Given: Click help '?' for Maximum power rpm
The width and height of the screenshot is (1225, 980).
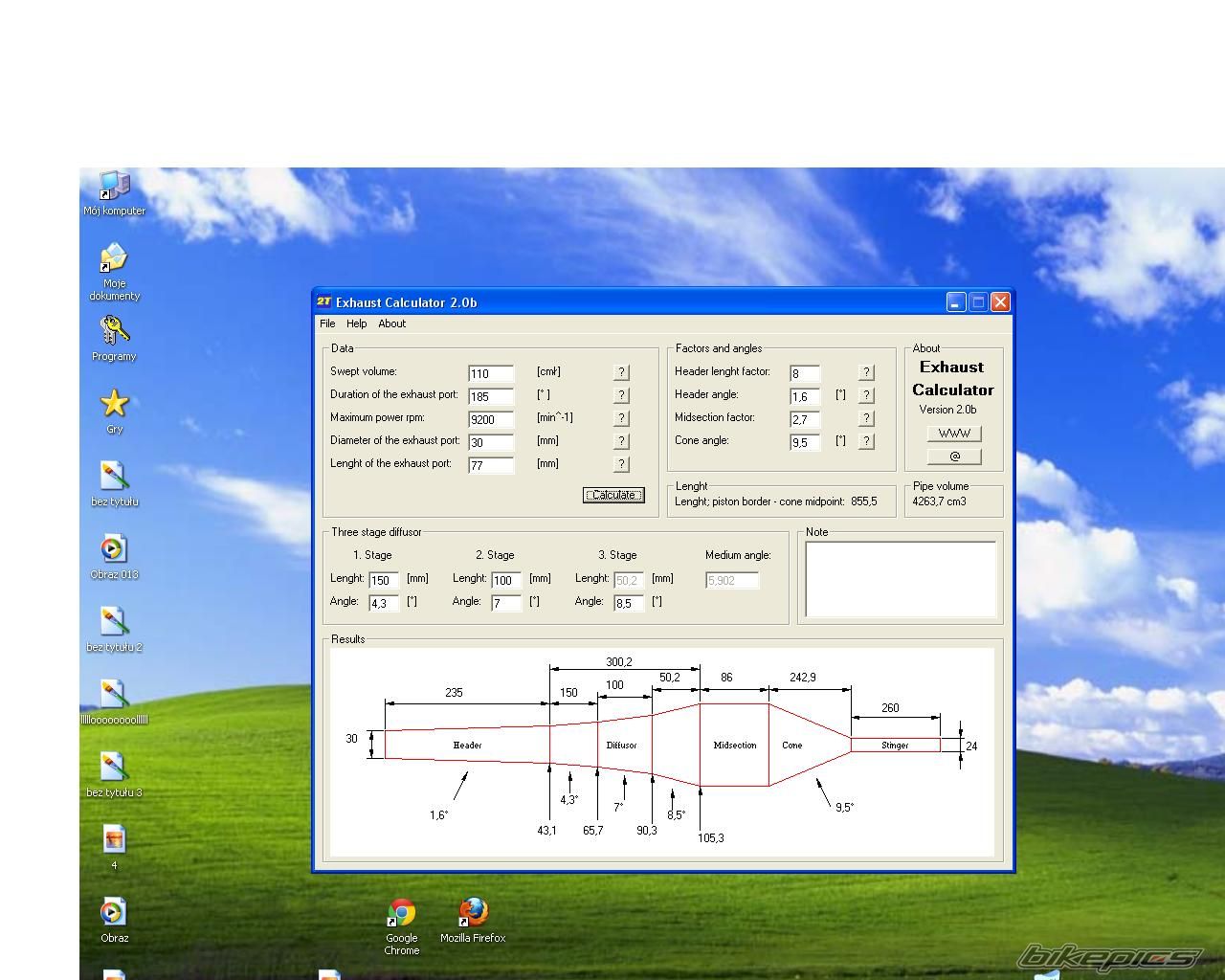Looking at the screenshot, I should (621, 418).
